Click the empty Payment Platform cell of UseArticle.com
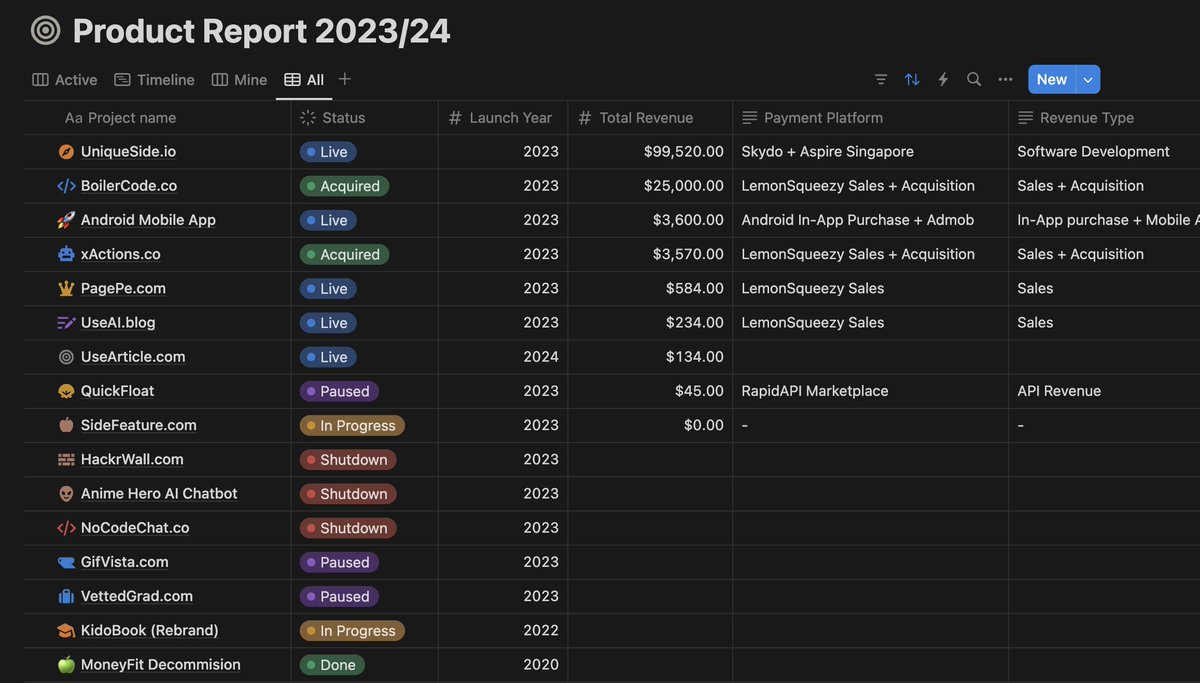 [871, 357]
